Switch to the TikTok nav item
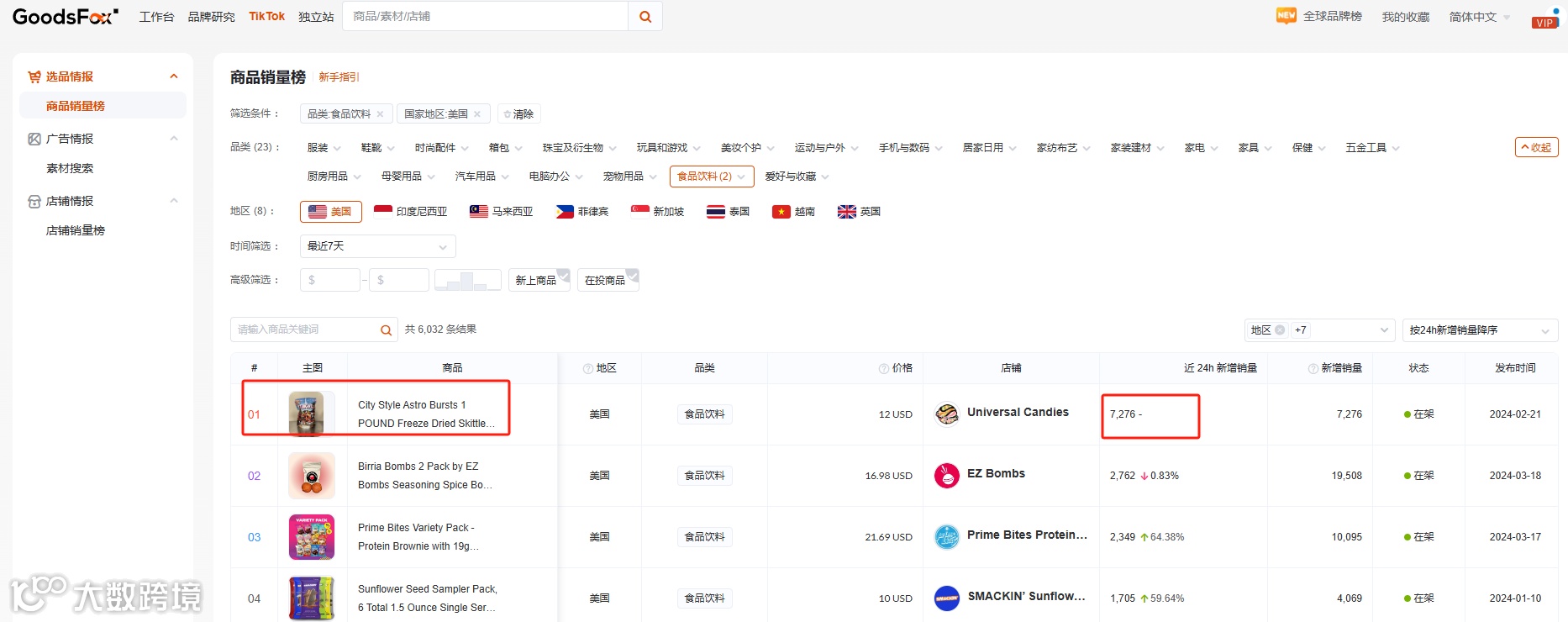 tap(267, 17)
